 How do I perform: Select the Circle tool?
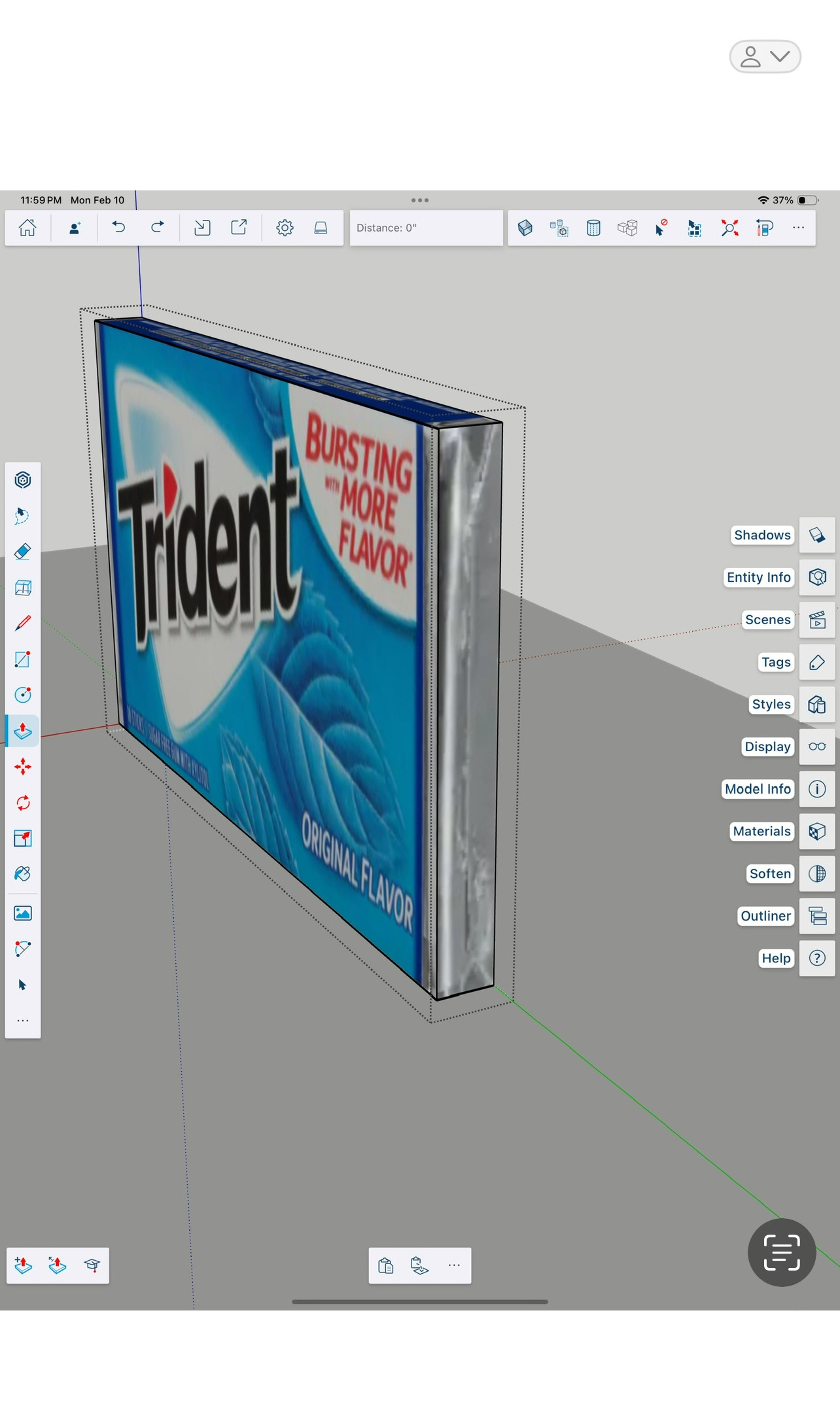point(23,695)
